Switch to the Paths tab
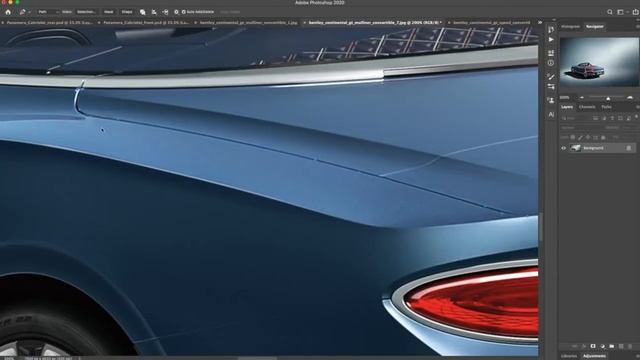 click(x=607, y=107)
